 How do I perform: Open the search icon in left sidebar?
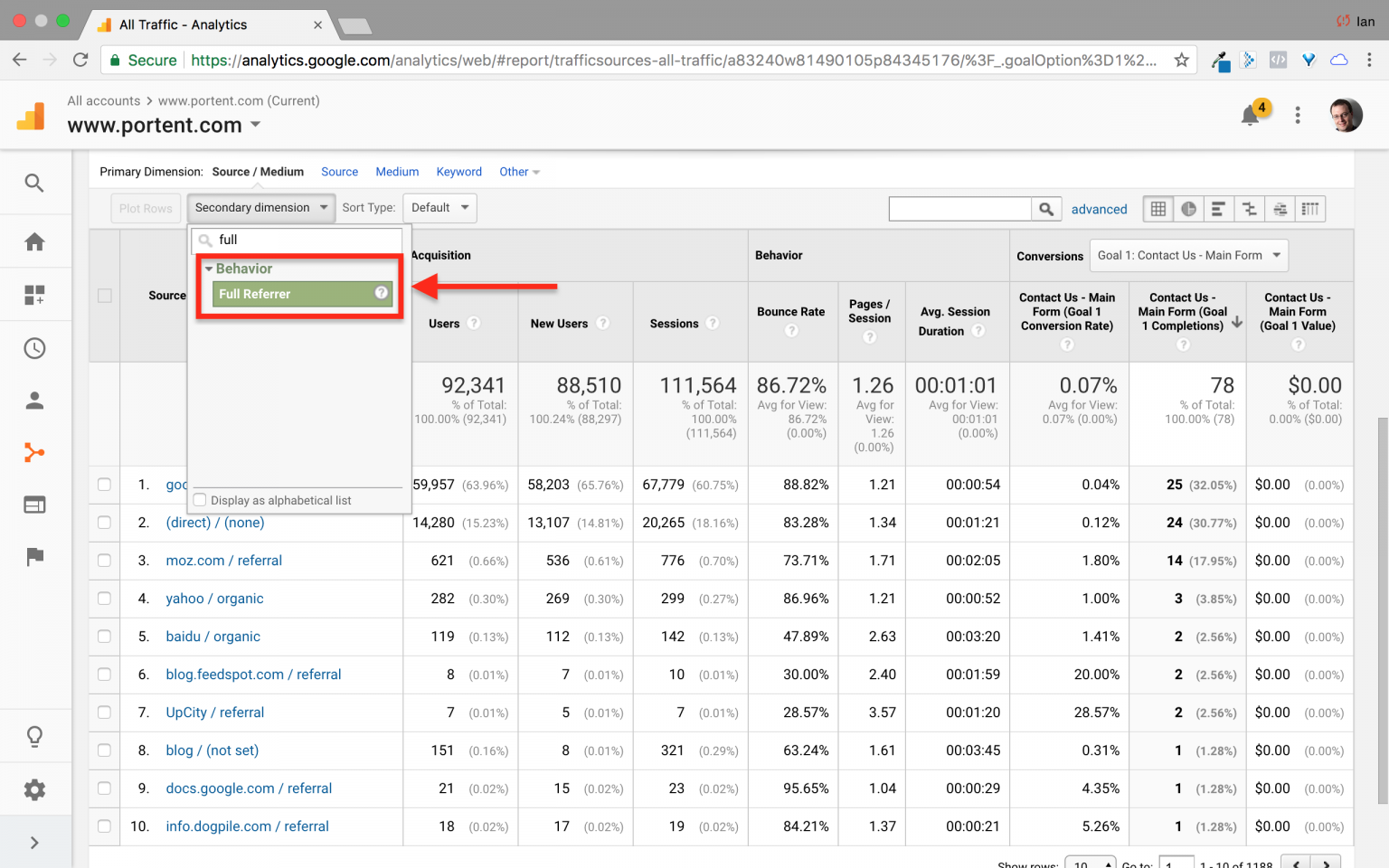34,184
